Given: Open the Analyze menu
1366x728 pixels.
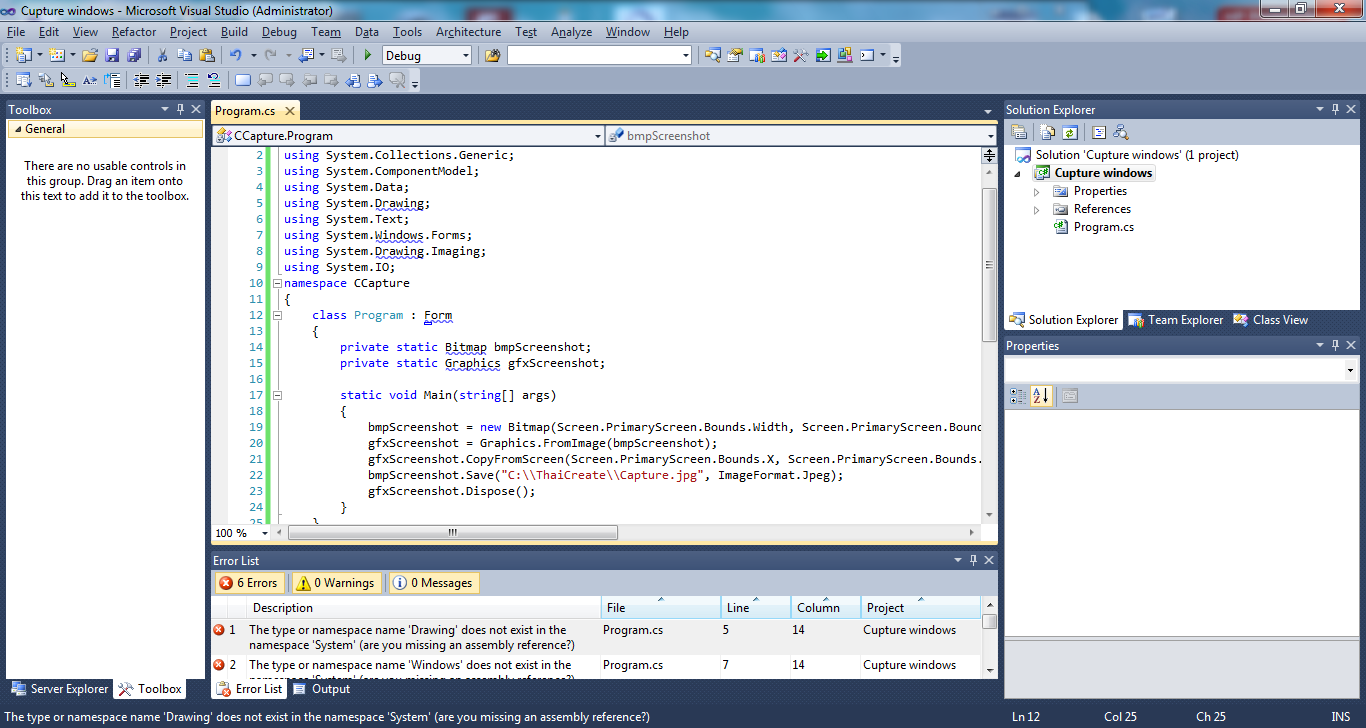Looking at the screenshot, I should pyautogui.click(x=571, y=32).
